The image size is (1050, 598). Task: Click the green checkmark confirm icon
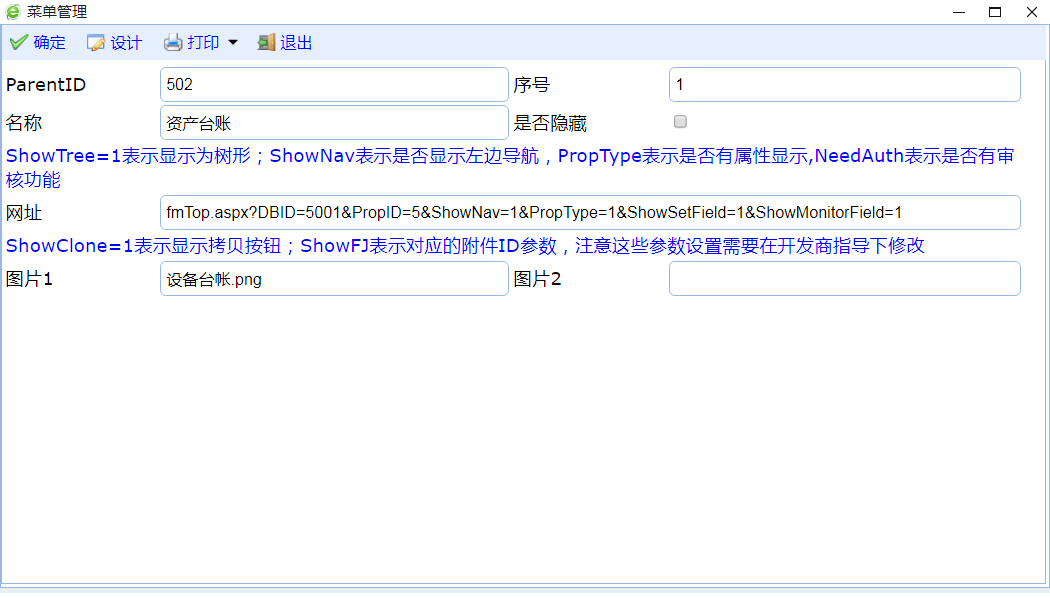[18, 42]
